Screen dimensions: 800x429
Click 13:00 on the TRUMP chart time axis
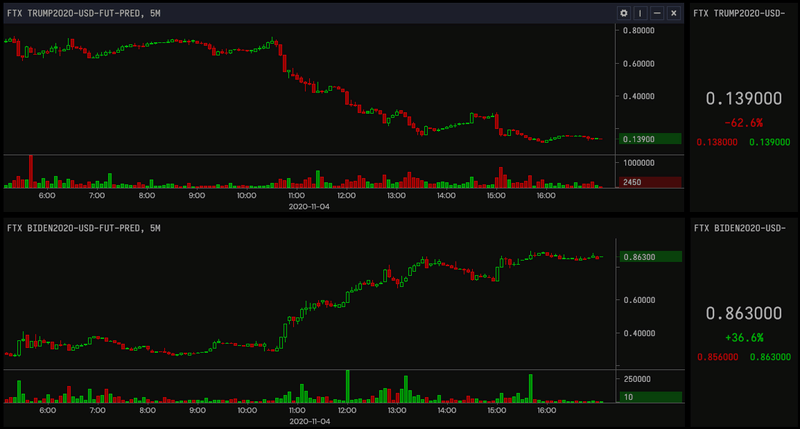tap(396, 196)
